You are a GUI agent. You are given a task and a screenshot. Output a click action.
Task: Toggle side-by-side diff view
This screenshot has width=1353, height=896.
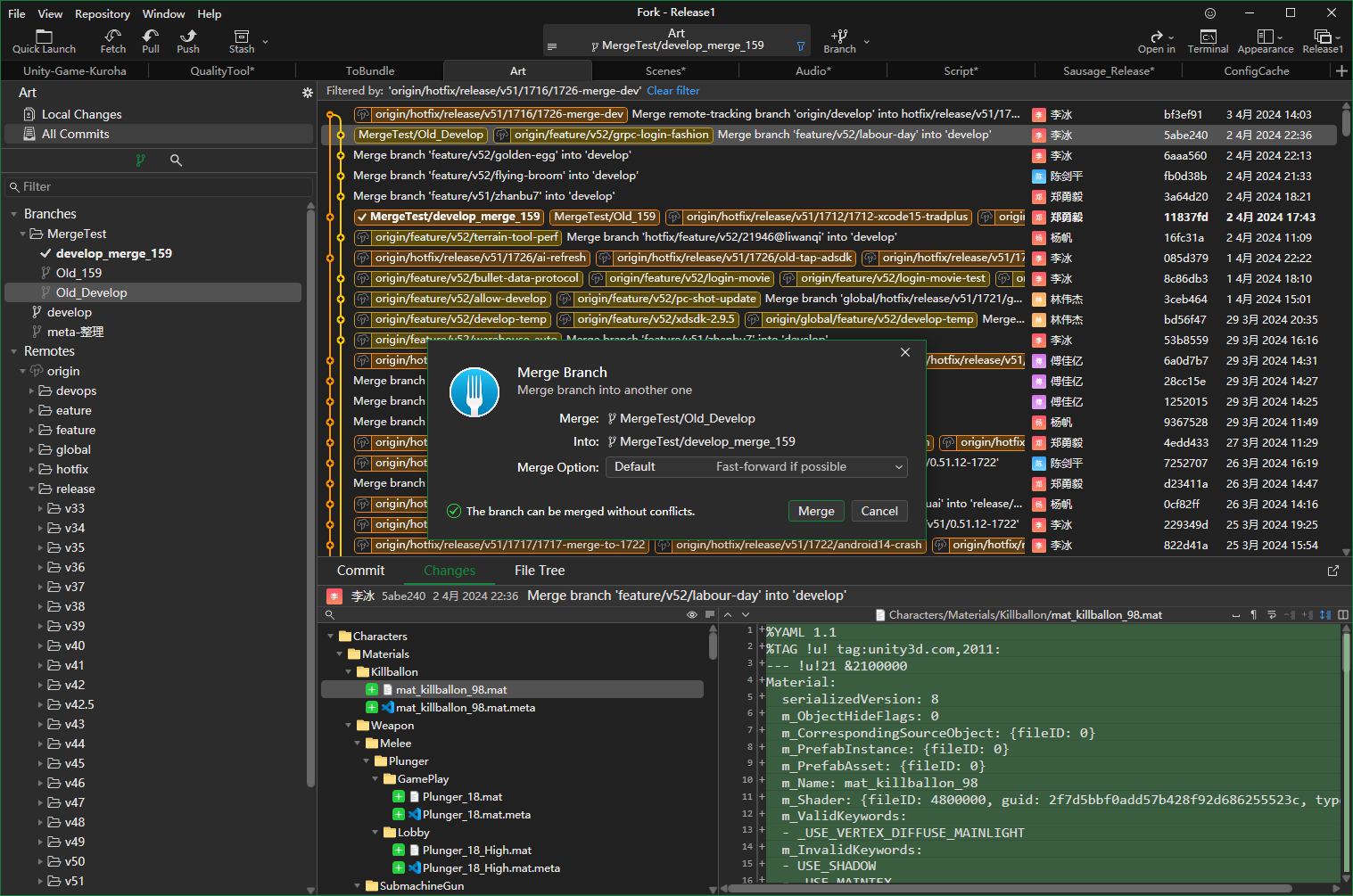tap(1343, 615)
